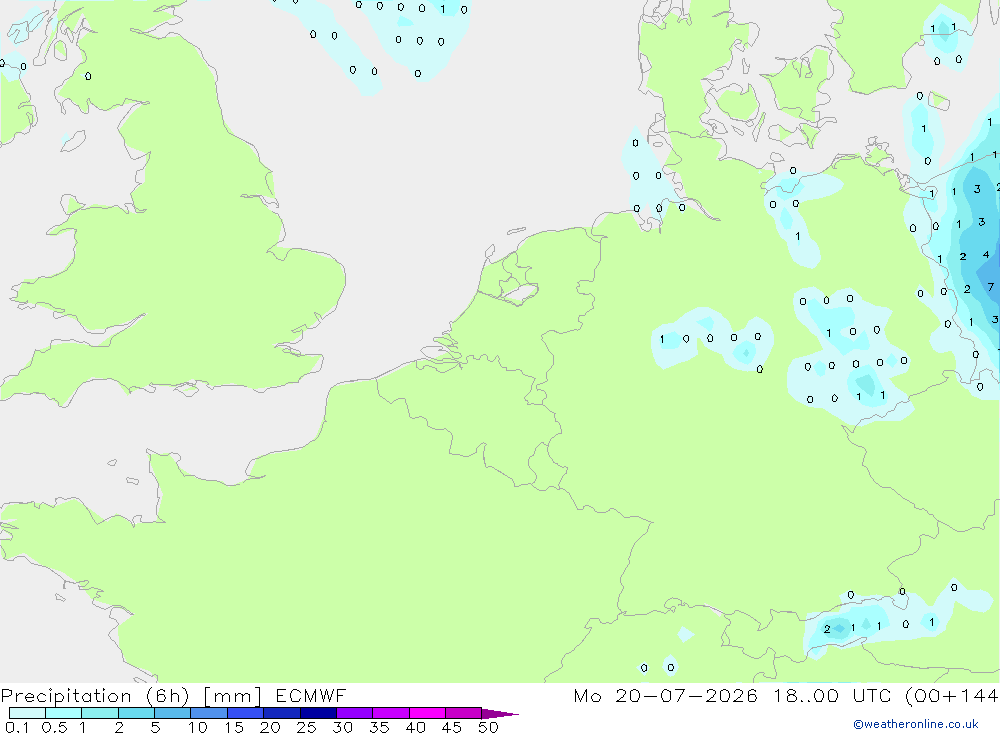Select the 30–35 mm purple legend box
1000x733 pixels.
click(x=355, y=713)
